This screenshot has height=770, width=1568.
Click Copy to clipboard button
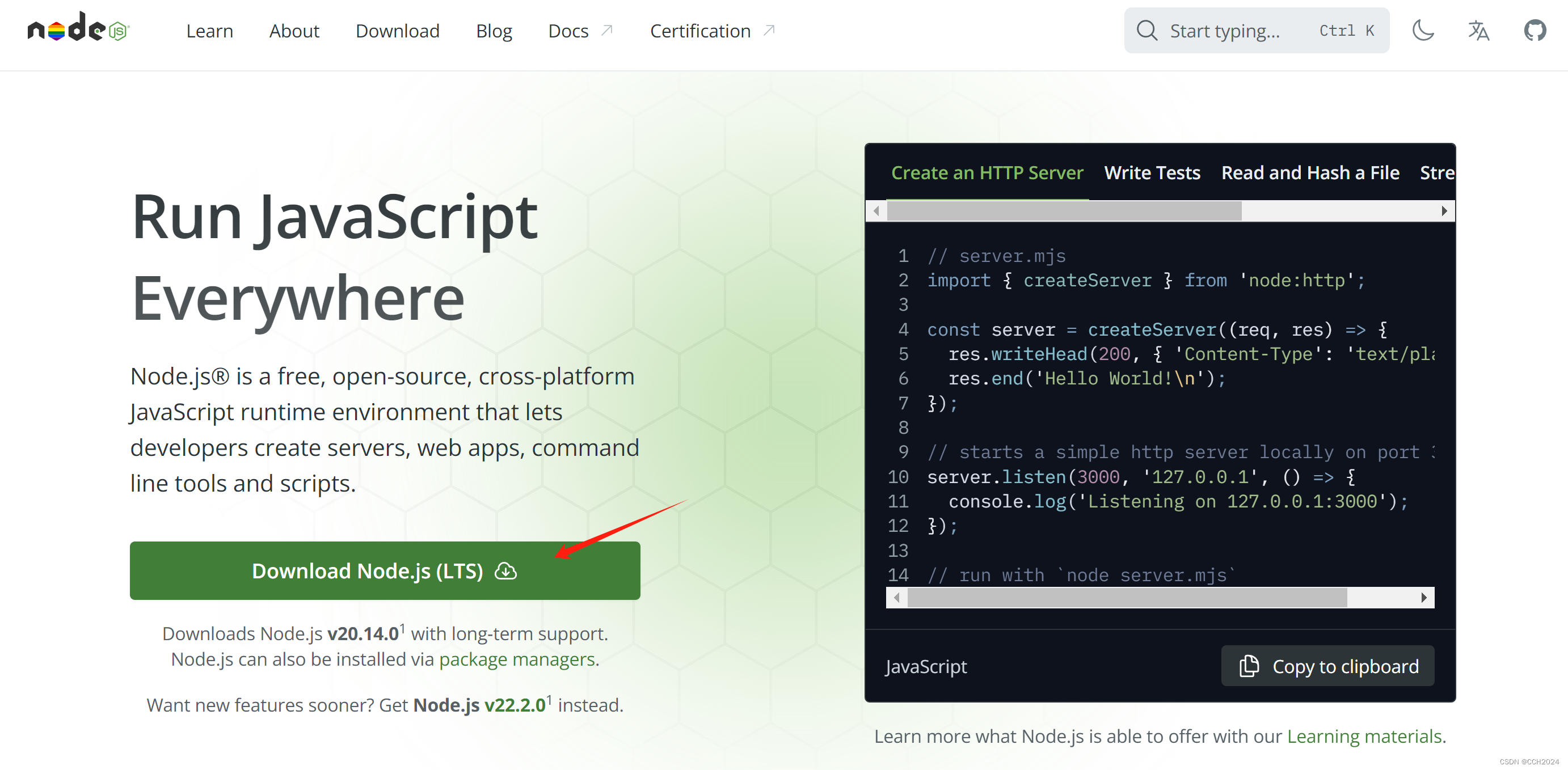1327,666
